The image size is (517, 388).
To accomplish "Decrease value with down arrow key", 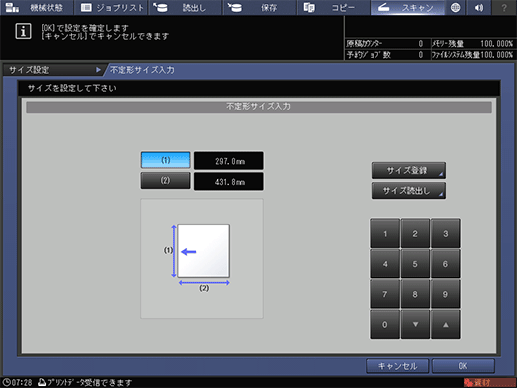I will tap(415, 325).
